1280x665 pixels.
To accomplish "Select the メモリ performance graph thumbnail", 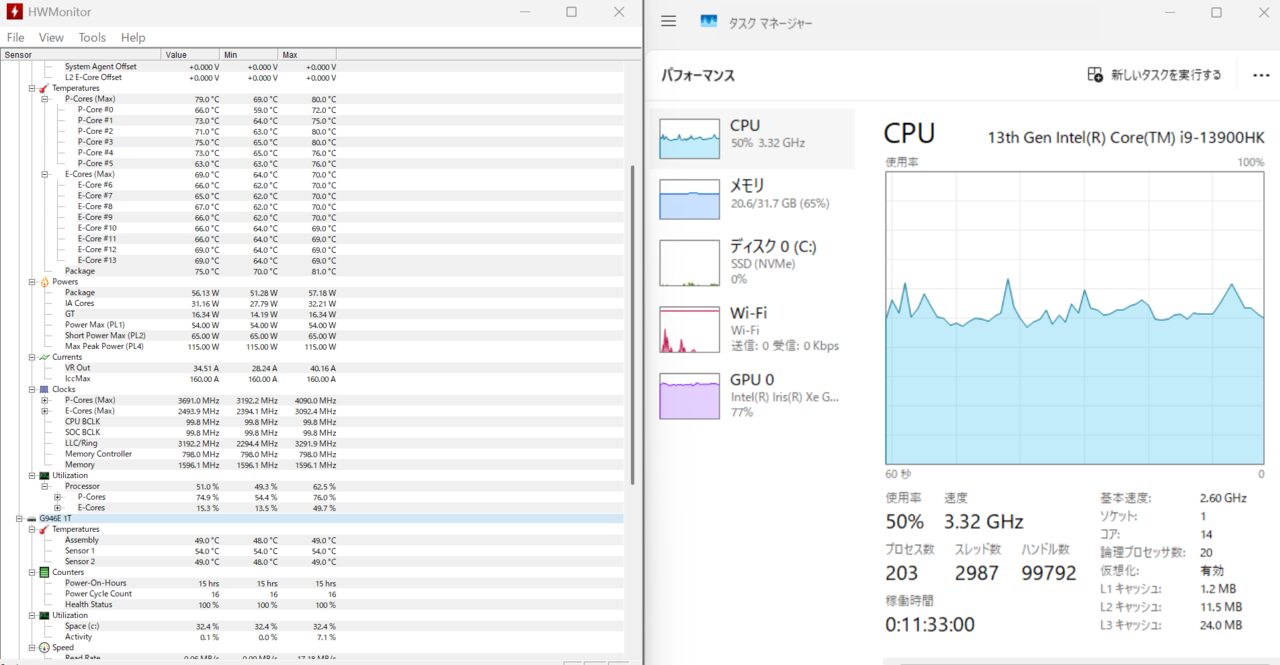I will coord(689,199).
